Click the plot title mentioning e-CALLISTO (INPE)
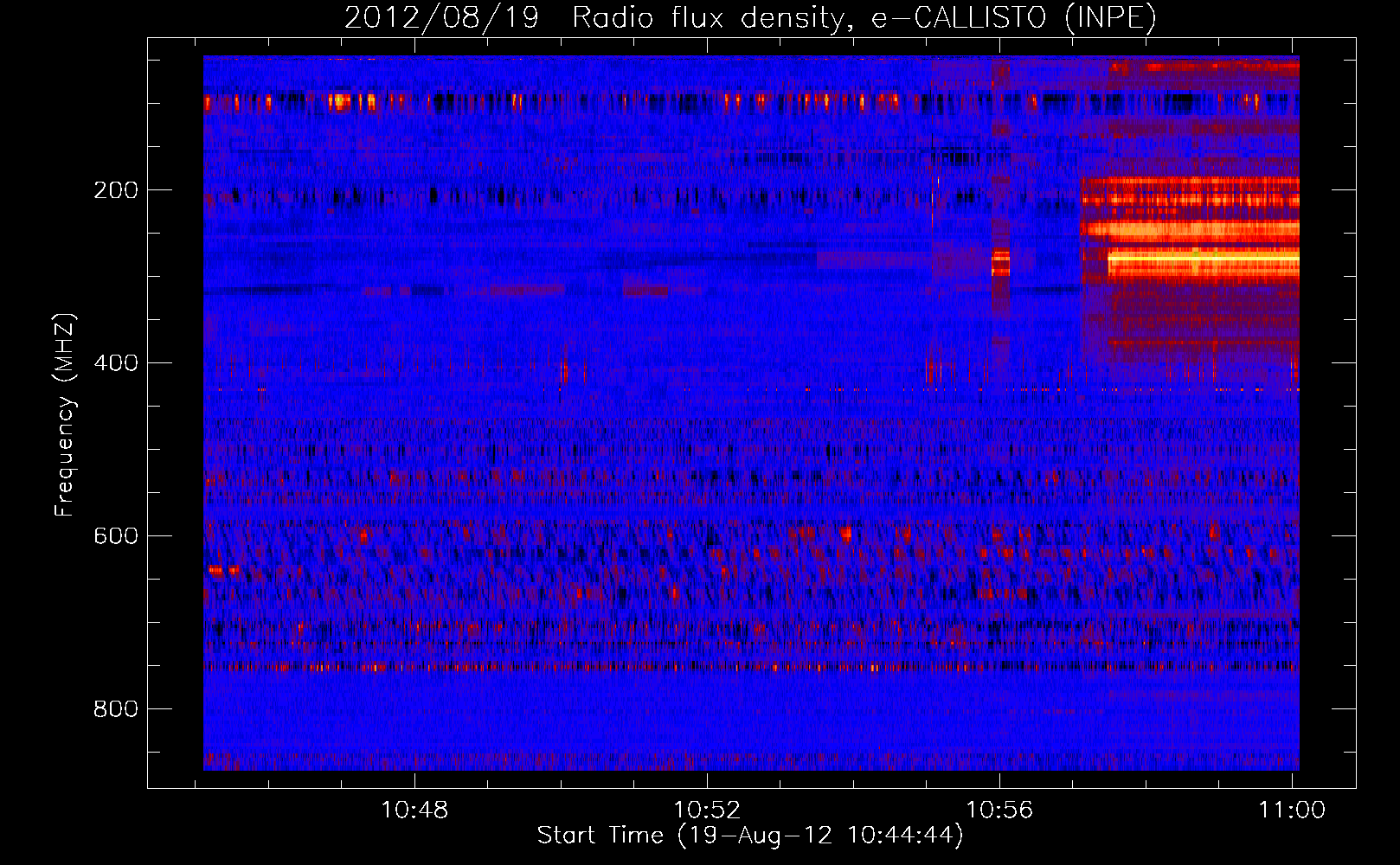The height and width of the screenshot is (865, 1400). [750, 17]
